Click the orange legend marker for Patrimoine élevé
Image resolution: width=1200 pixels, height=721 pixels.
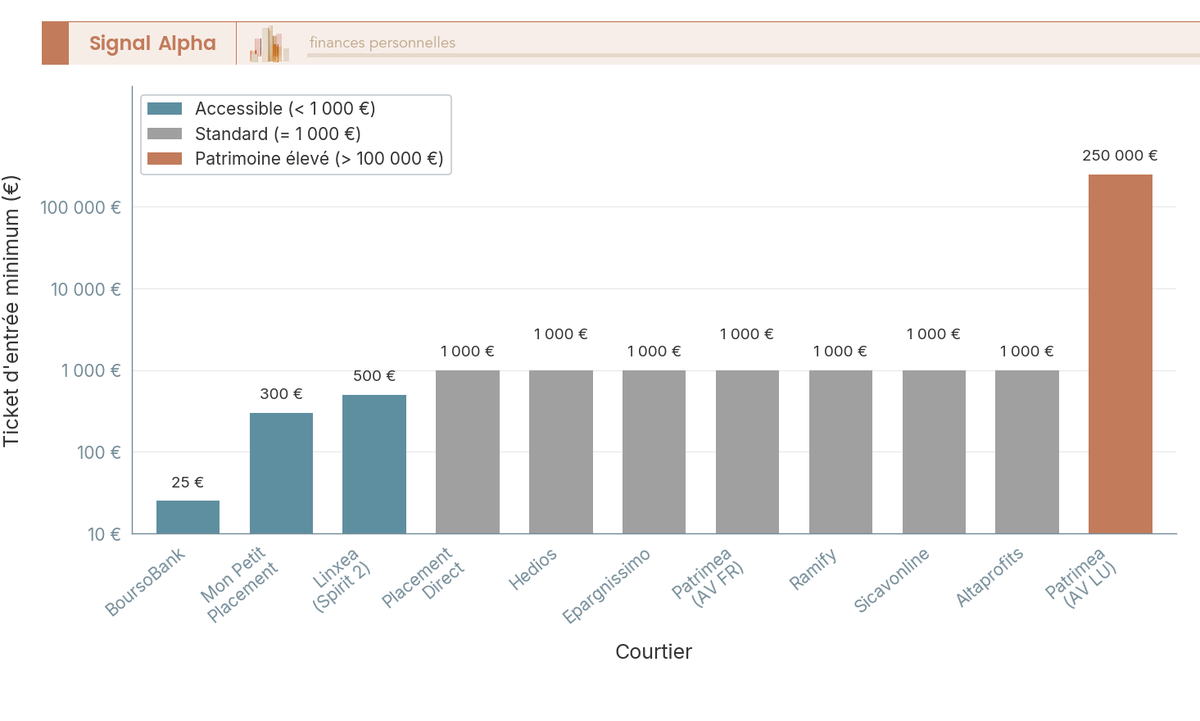[164, 158]
